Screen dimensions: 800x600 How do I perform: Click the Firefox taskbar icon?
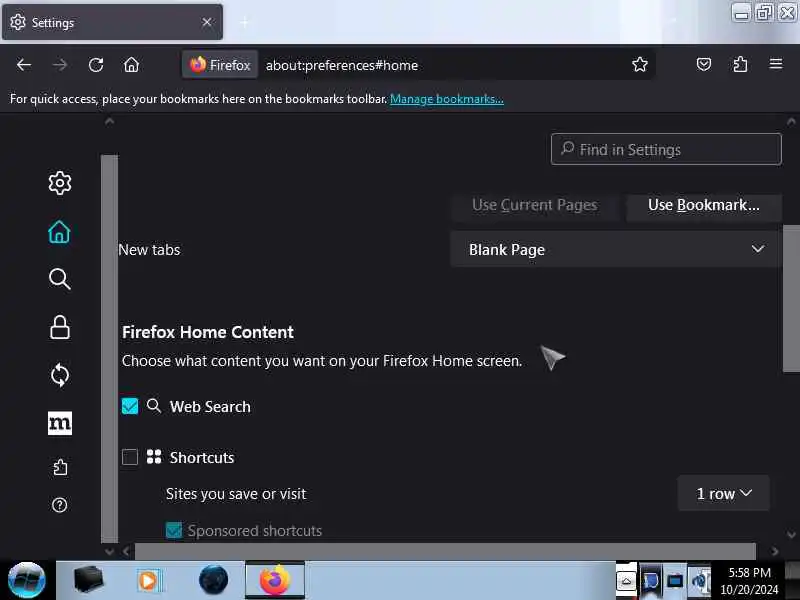pos(274,580)
